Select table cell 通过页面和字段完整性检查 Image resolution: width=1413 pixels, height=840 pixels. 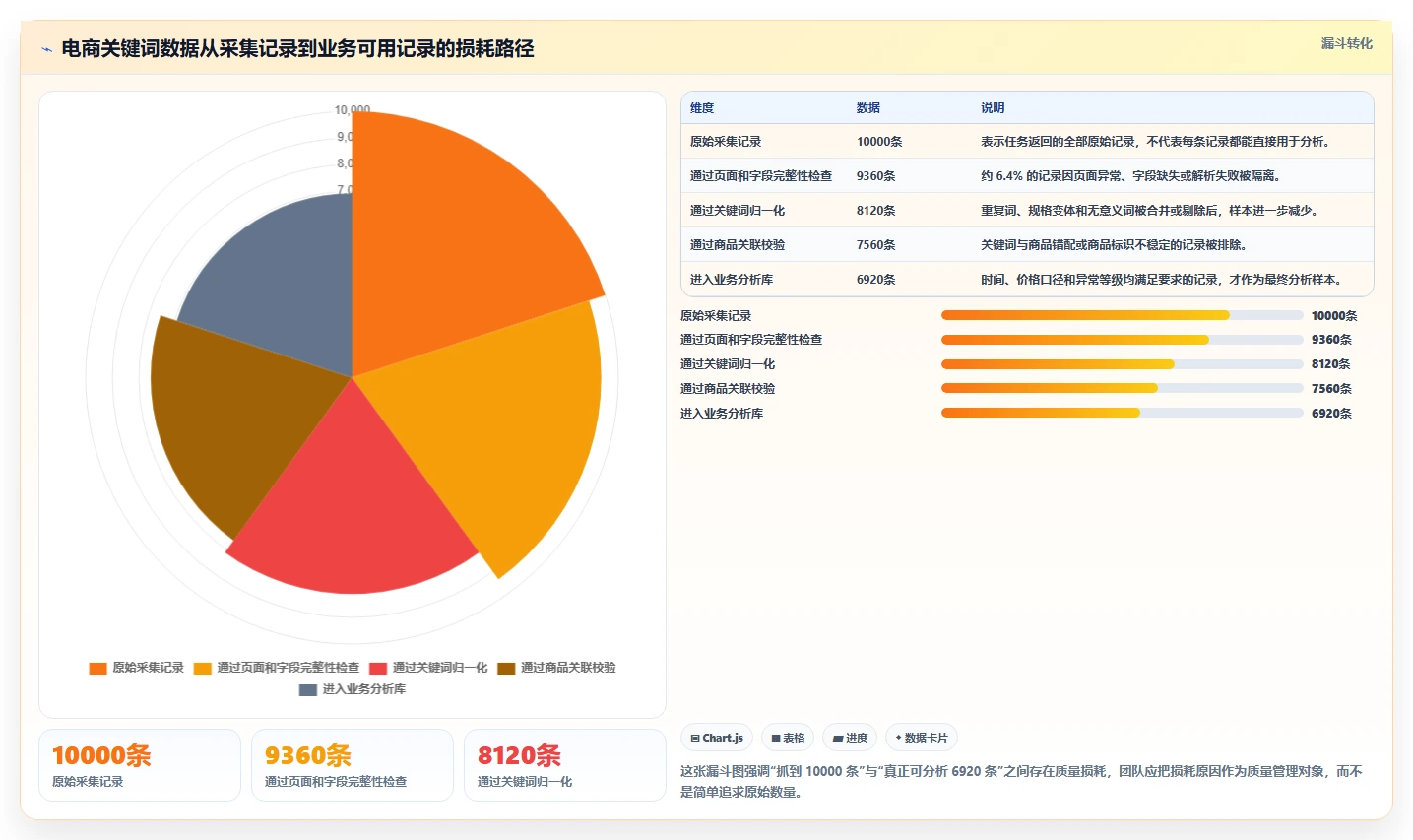tap(761, 176)
